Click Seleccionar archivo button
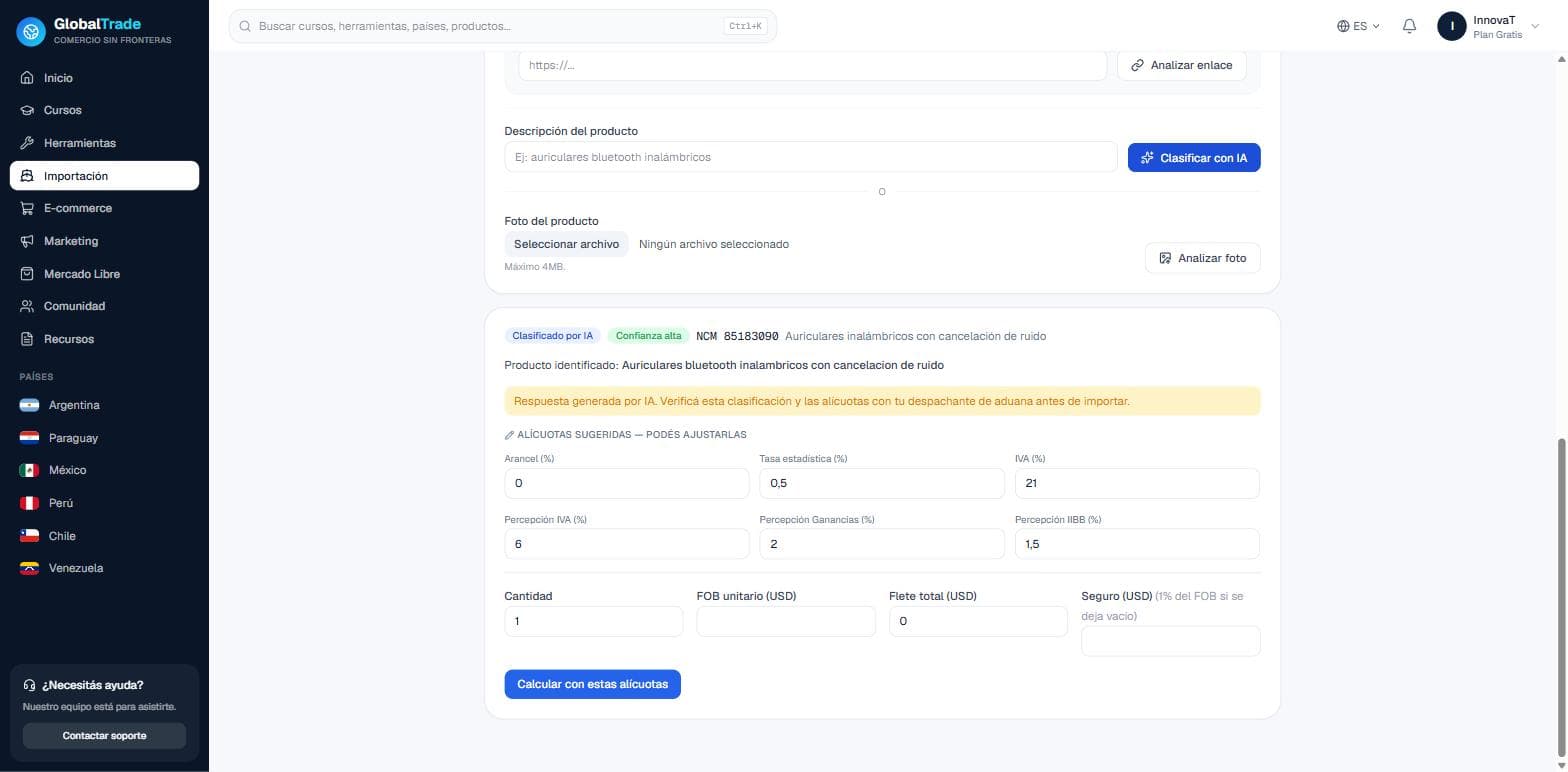 point(566,244)
